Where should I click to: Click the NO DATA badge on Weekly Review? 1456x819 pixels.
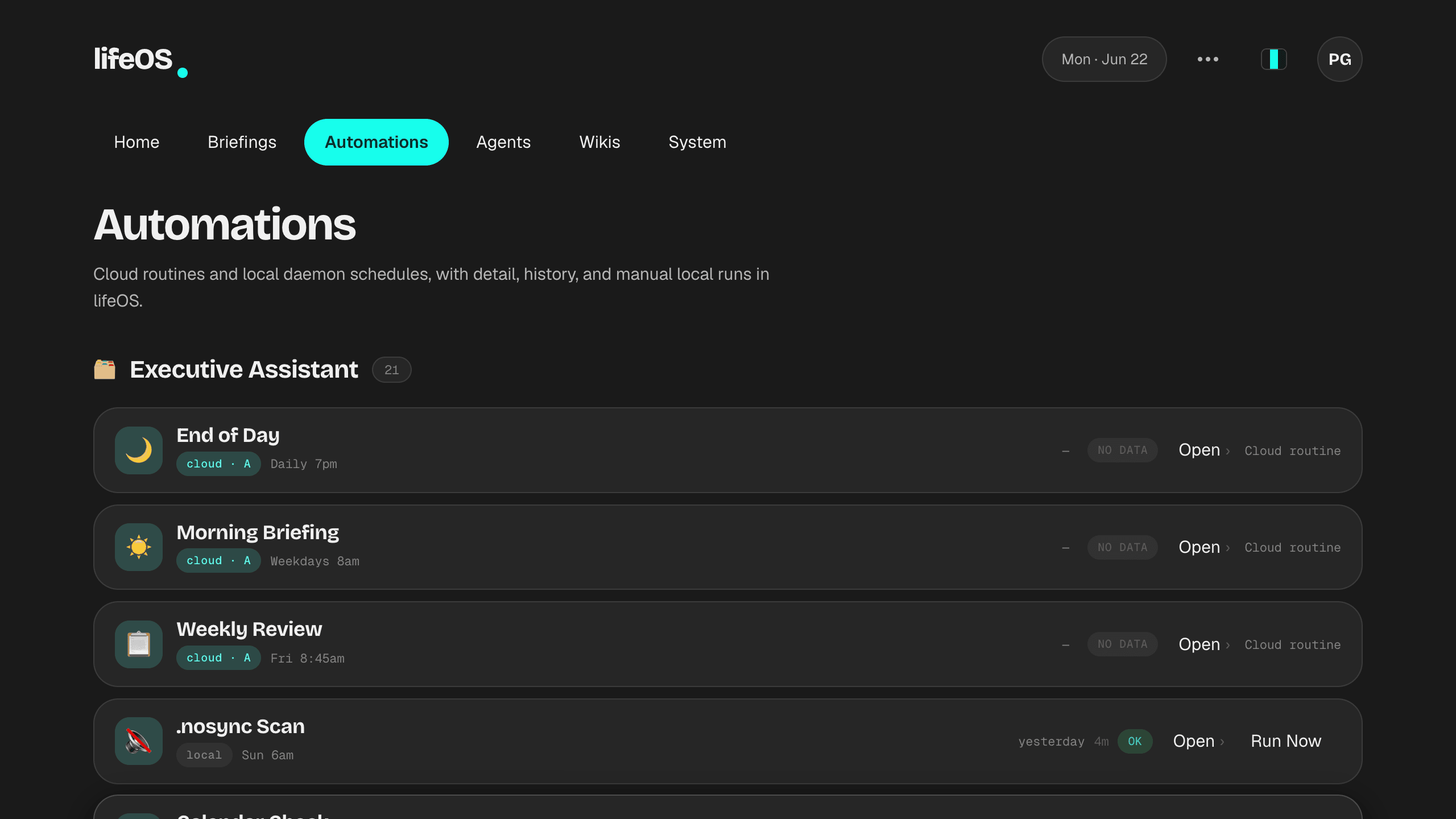tap(1122, 644)
